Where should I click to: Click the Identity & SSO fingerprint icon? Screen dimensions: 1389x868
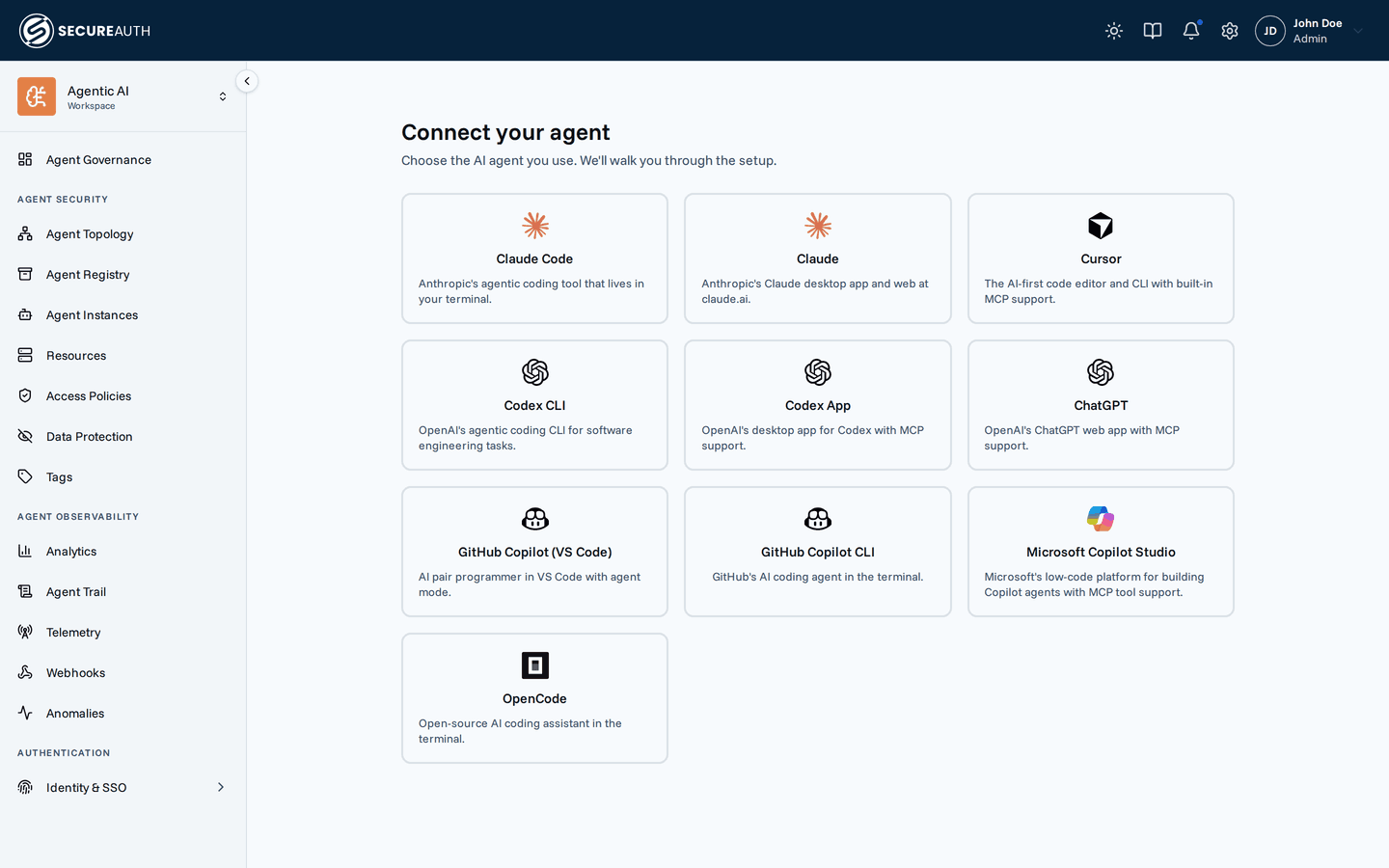click(x=25, y=787)
